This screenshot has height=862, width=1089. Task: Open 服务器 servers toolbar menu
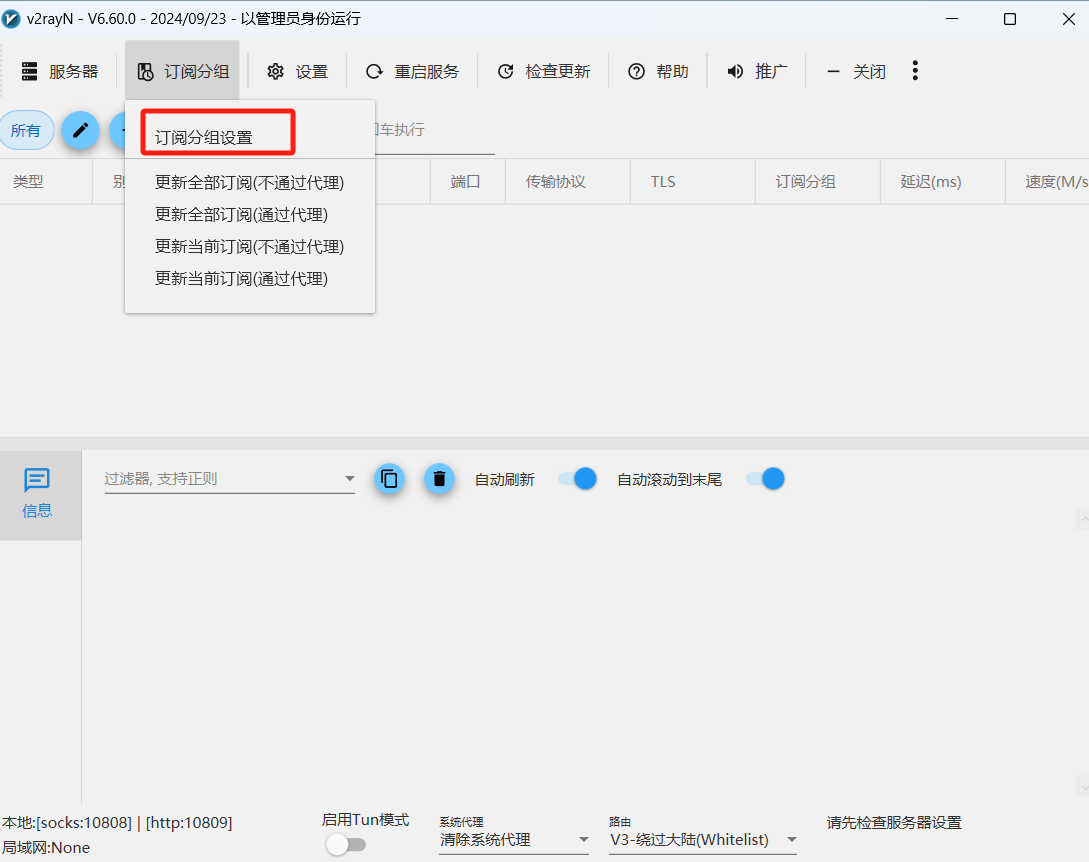[x=60, y=71]
